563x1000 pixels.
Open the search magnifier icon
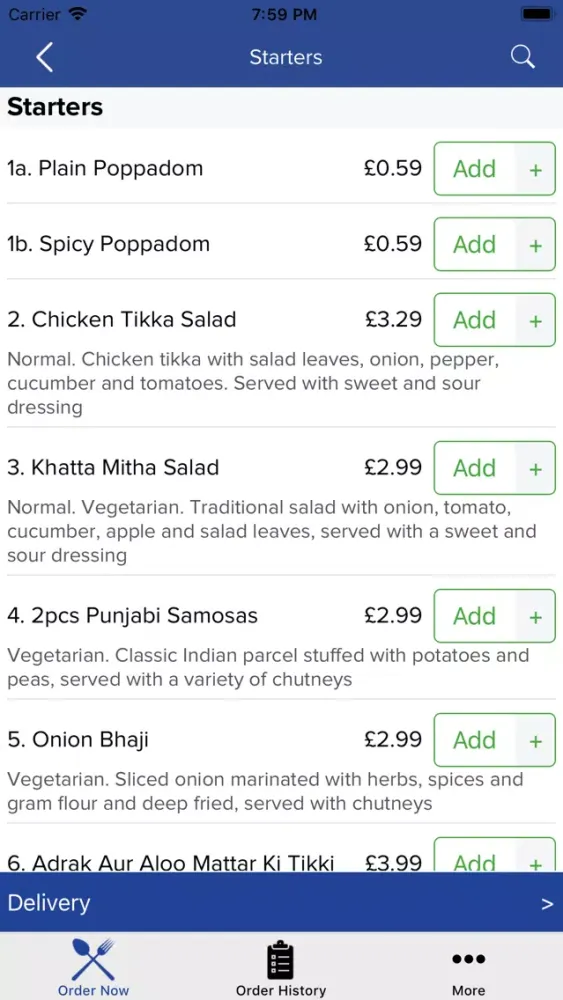click(x=522, y=57)
